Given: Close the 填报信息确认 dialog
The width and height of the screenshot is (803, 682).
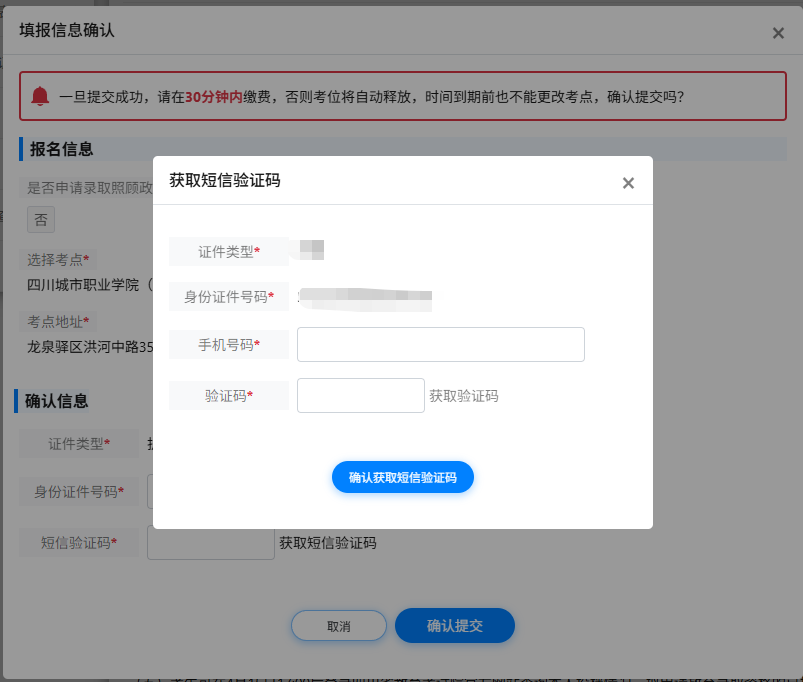Looking at the screenshot, I should [x=778, y=32].
